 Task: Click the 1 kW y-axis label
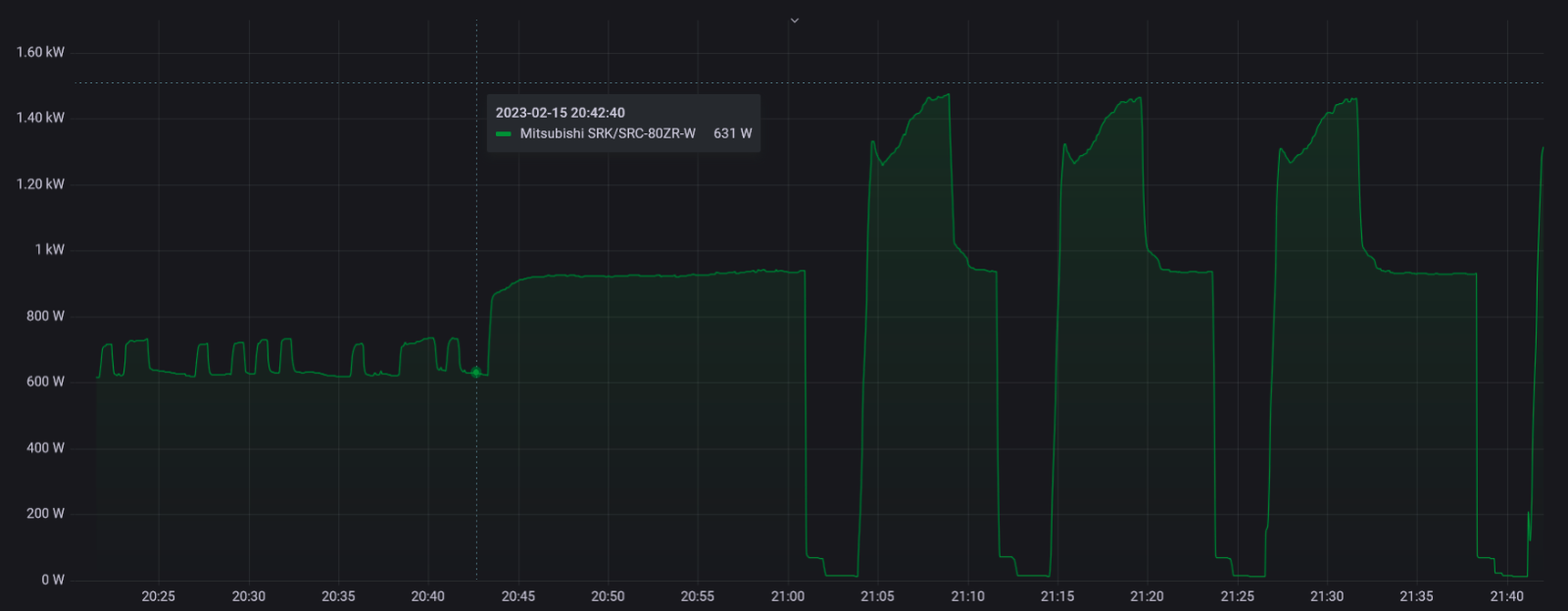click(50, 249)
